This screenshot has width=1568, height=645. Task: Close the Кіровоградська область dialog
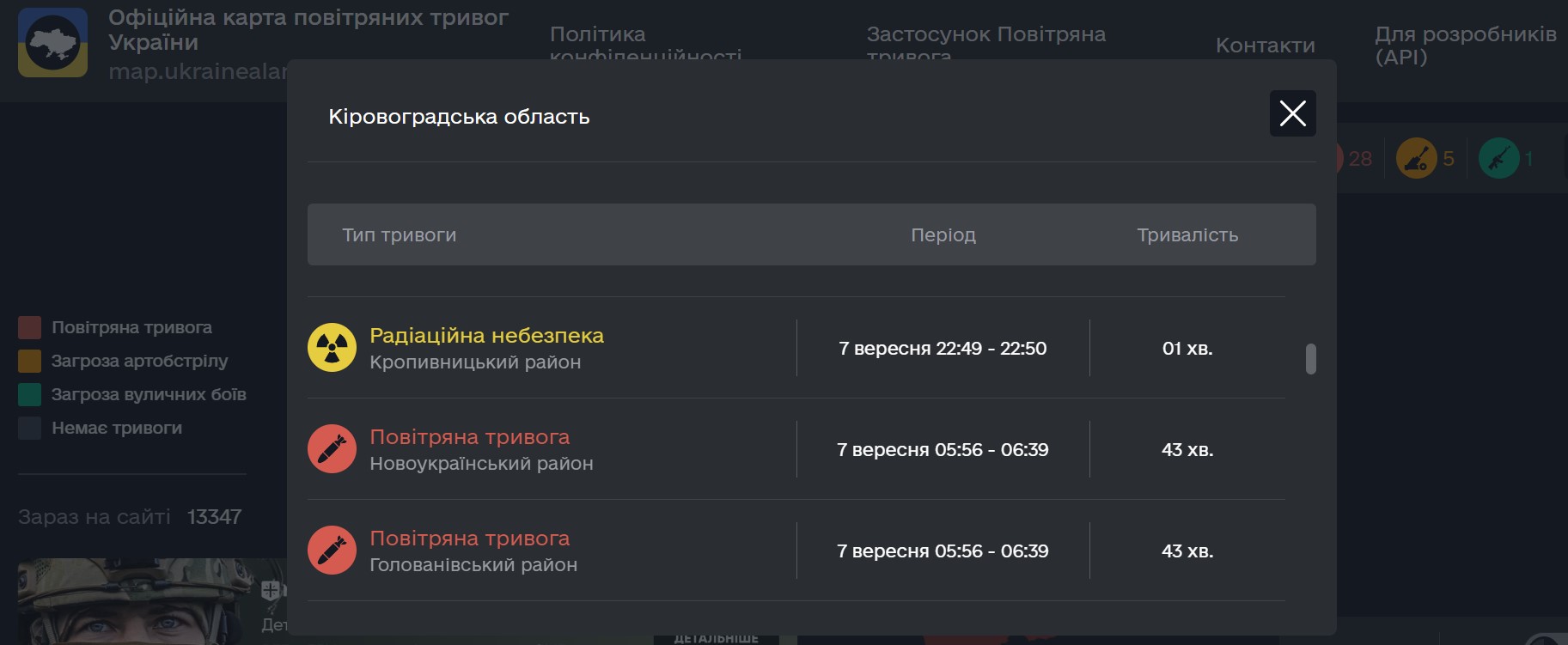point(1292,113)
